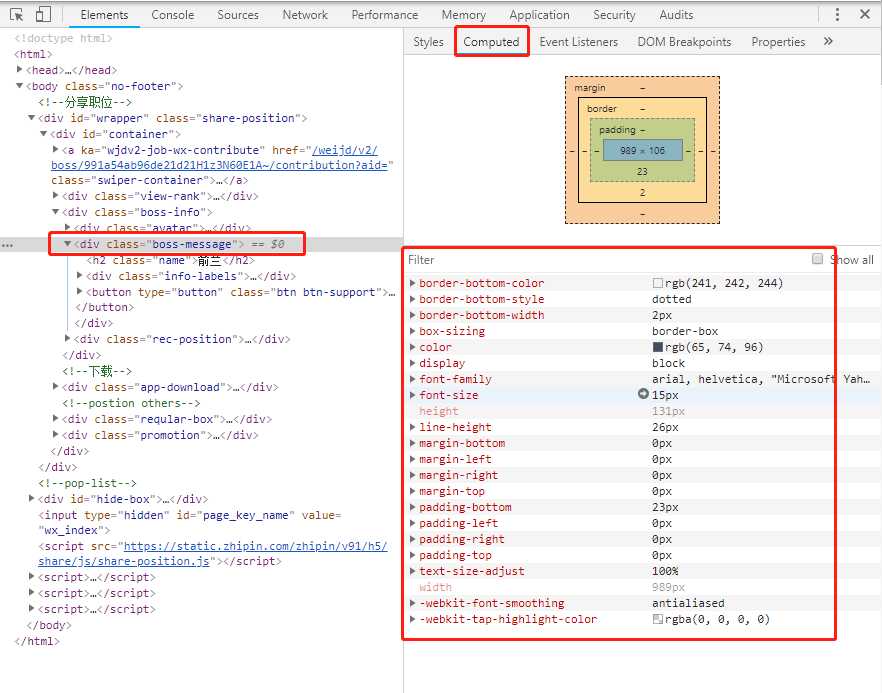Viewport: 882px width, 693px height.
Task: Collapse the body no-footer node
Action: click(x=20, y=86)
